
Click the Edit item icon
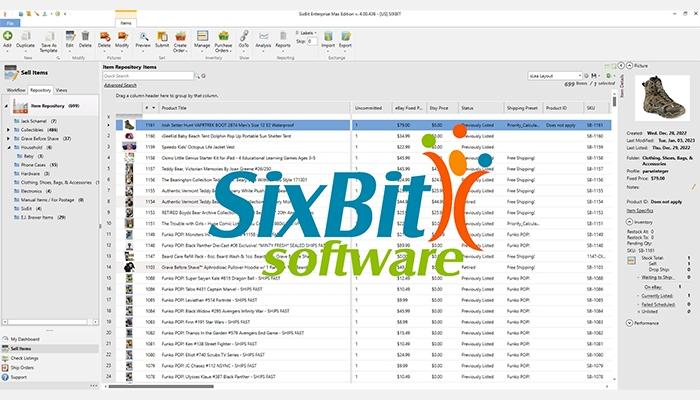[x=70, y=36]
